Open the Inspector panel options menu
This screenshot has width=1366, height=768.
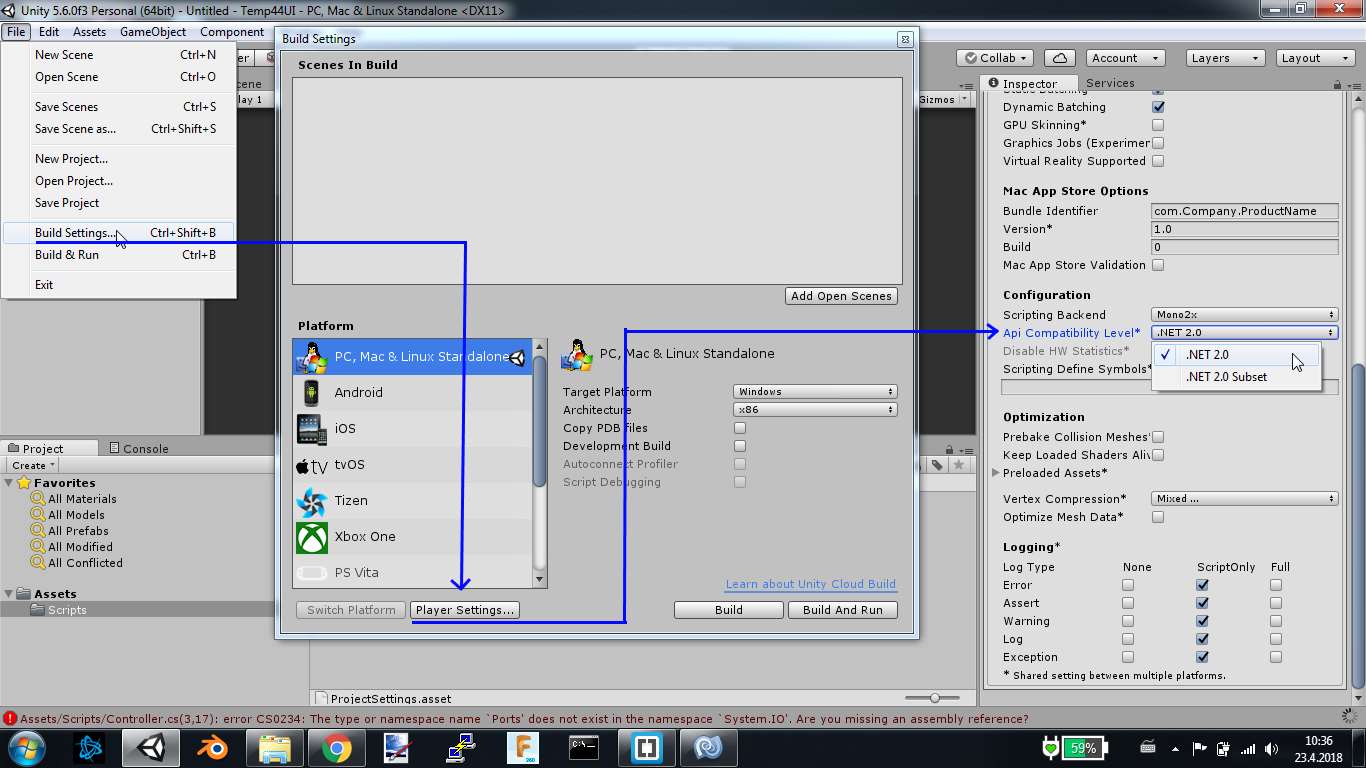[1354, 85]
